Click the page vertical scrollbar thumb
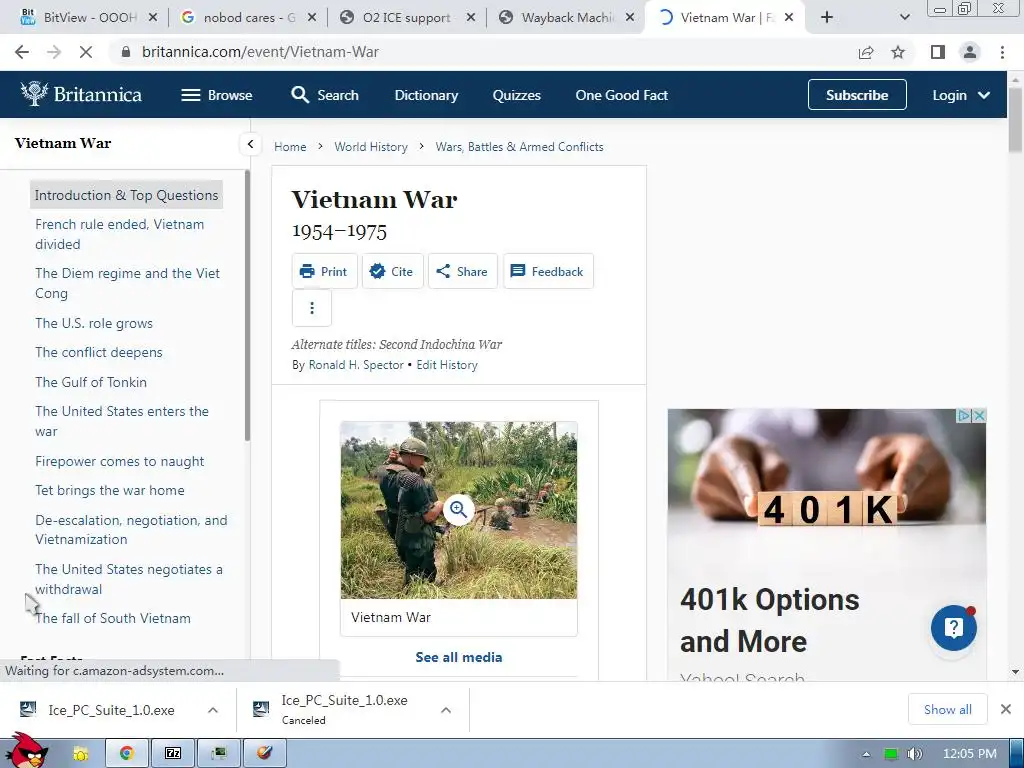This screenshot has width=1024, height=768. click(1016, 121)
